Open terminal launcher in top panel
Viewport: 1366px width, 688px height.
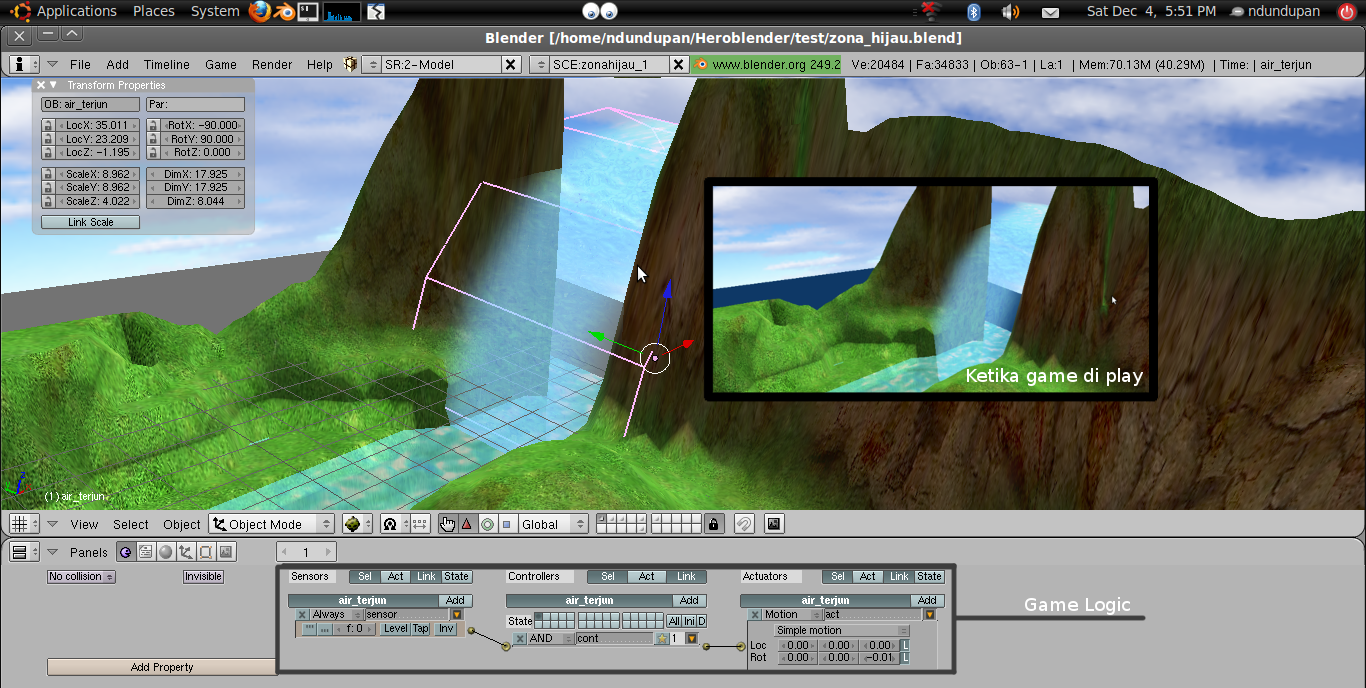[x=308, y=12]
